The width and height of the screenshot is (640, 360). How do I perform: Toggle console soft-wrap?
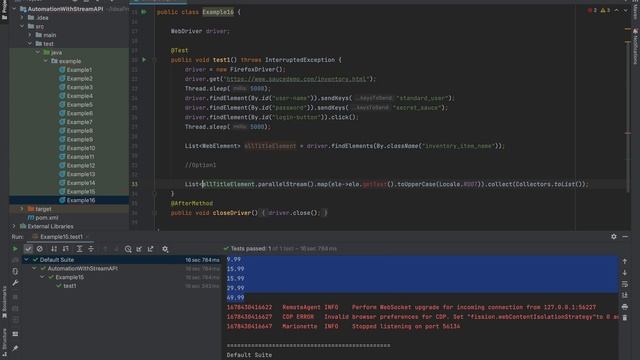click(x=624, y=284)
